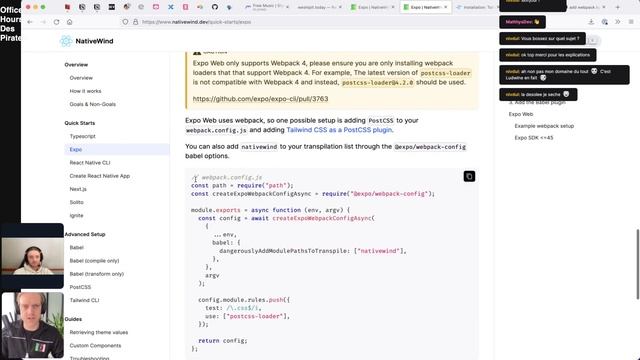Open Create React Native App quick start
Screen dimensions: 640x360
tap(100, 176)
